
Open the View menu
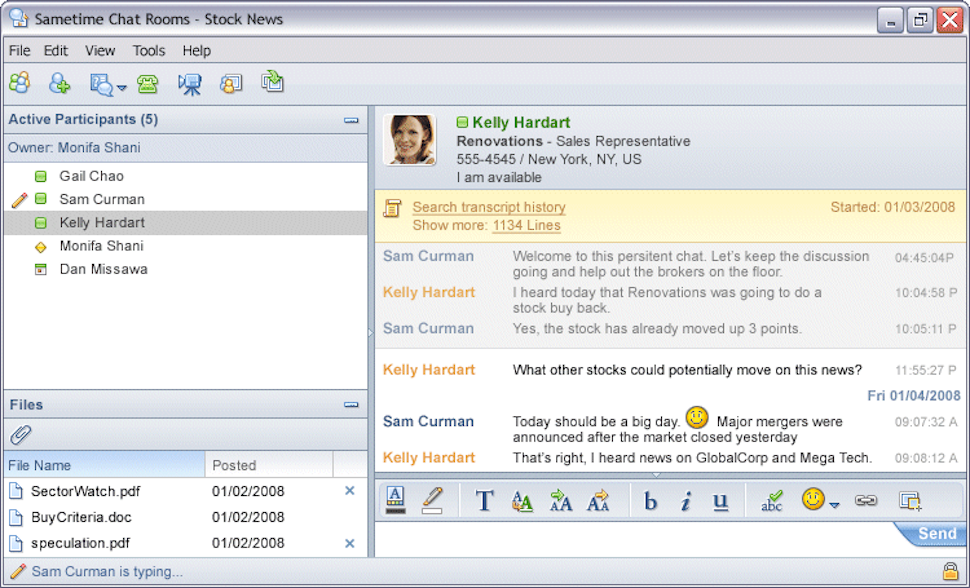tap(100, 50)
